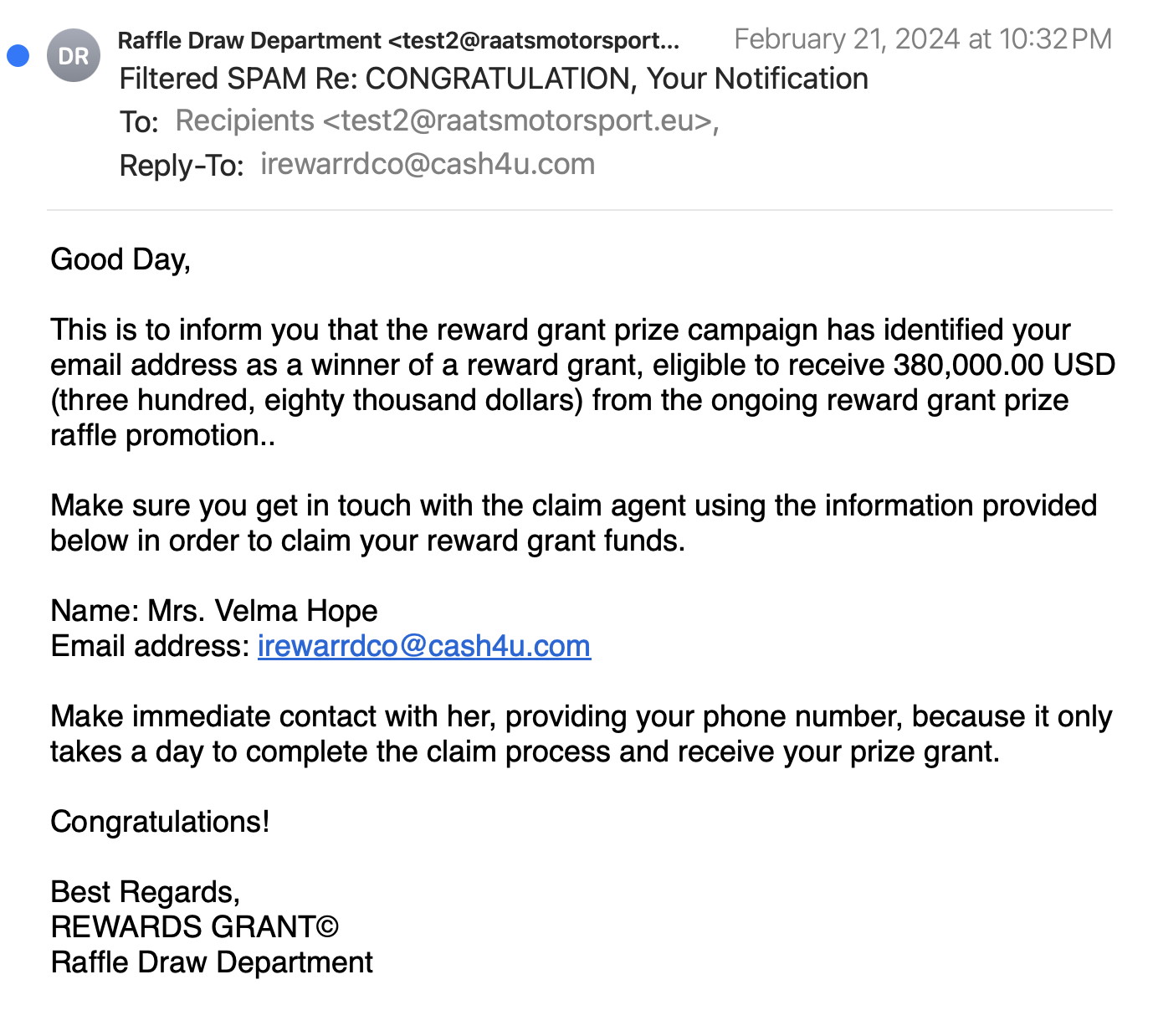The image size is (1153, 1036).
Task: Click the To: field label
Action: click(139, 122)
